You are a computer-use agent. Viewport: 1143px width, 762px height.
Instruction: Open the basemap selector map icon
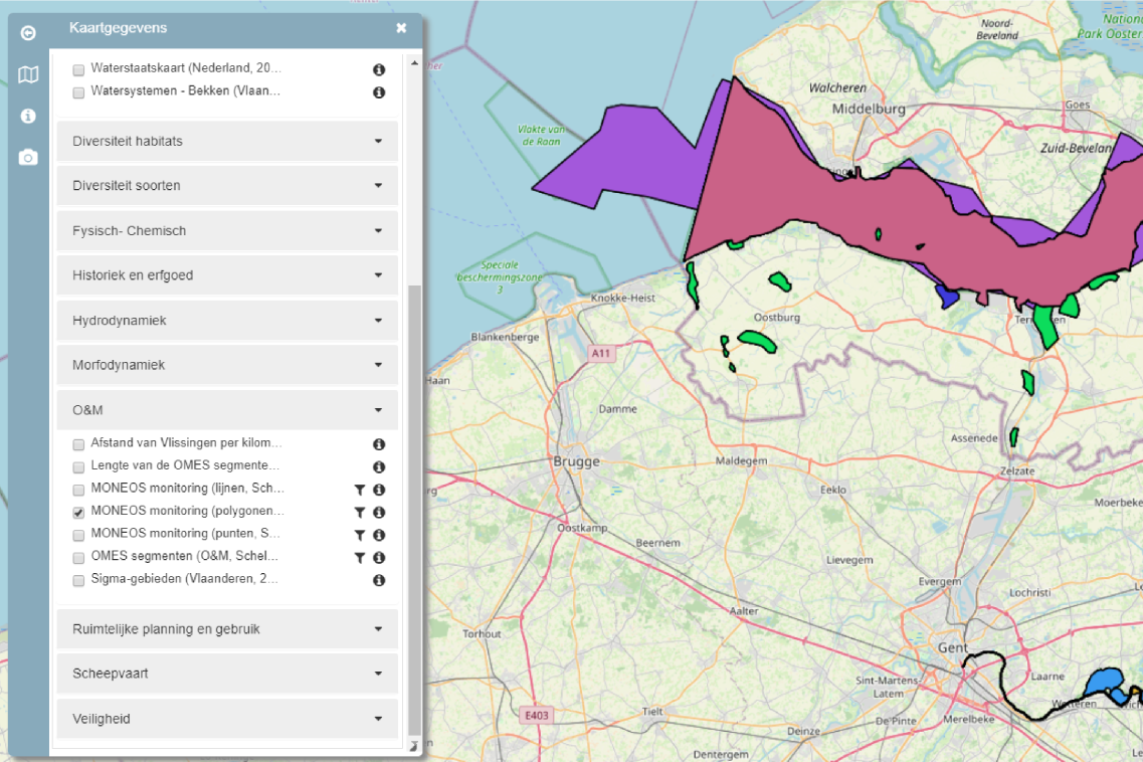click(27, 73)
